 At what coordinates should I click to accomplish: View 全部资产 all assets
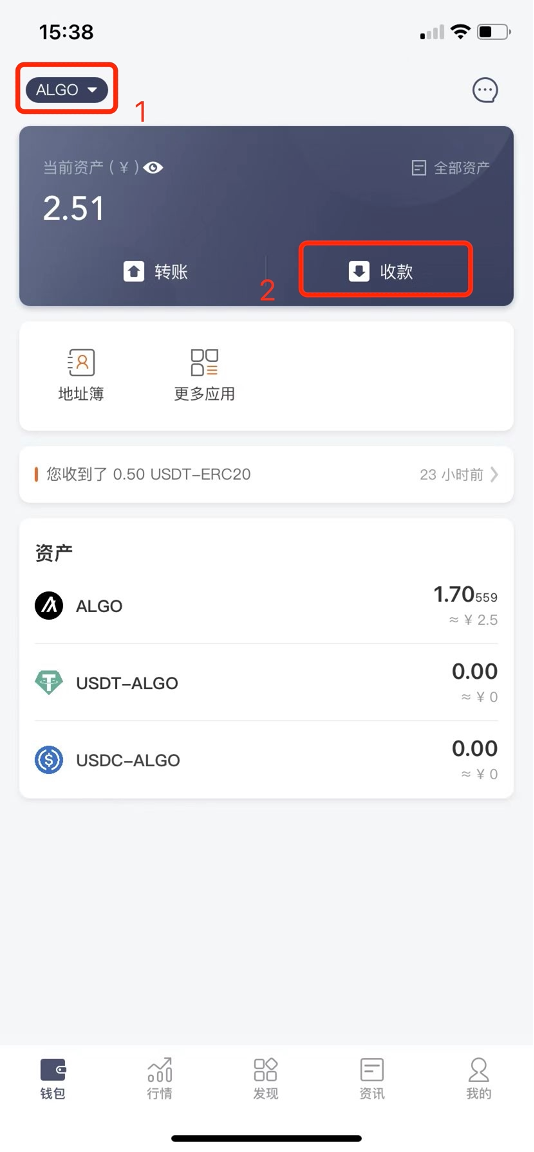[x=450, y=168]
